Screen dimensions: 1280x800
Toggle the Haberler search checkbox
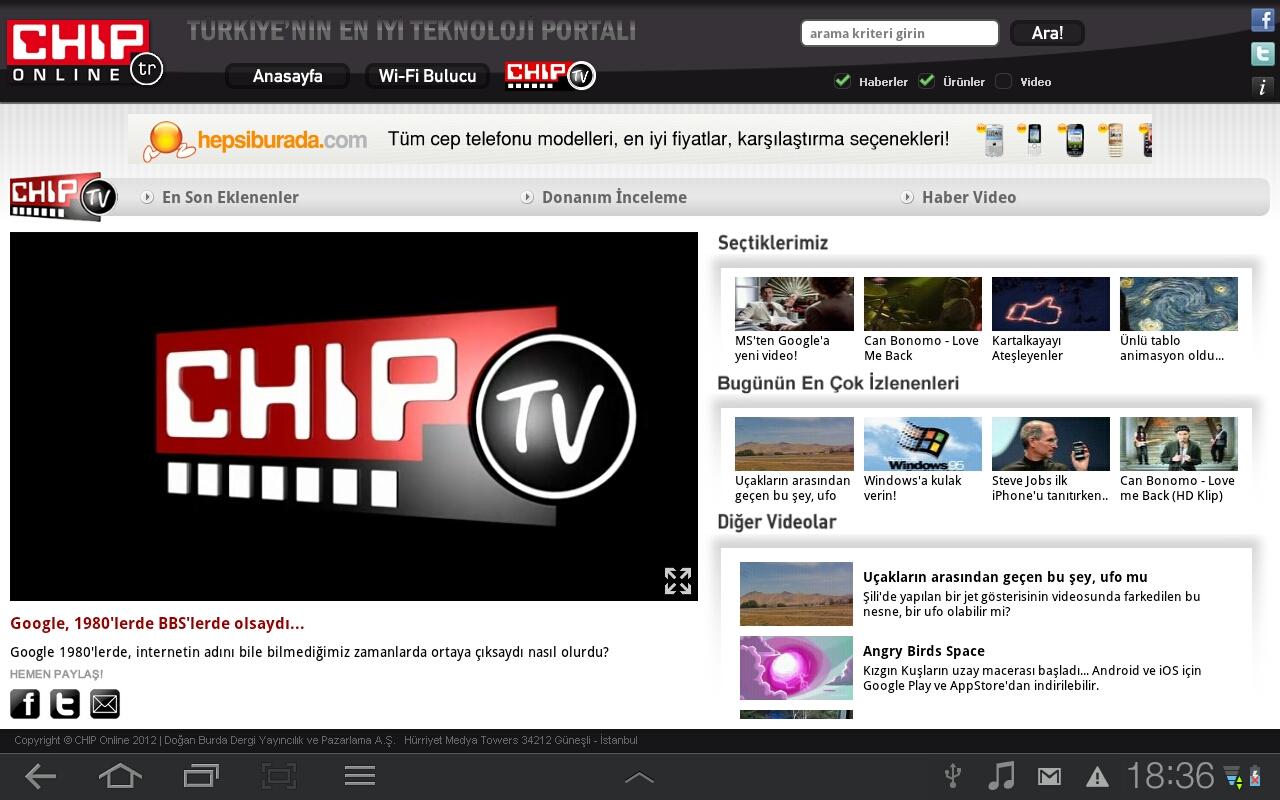click(x=843, y=81)
